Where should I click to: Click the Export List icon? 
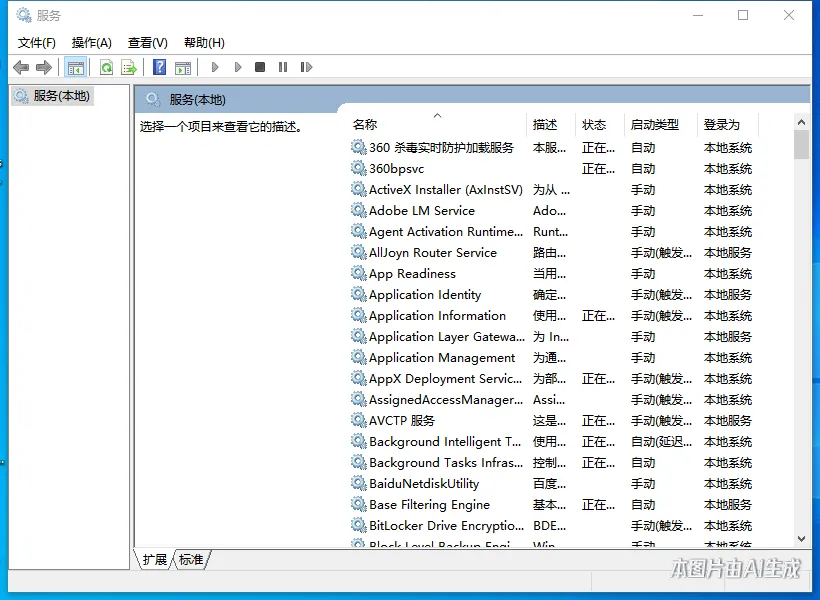click(x=130, y=67)
